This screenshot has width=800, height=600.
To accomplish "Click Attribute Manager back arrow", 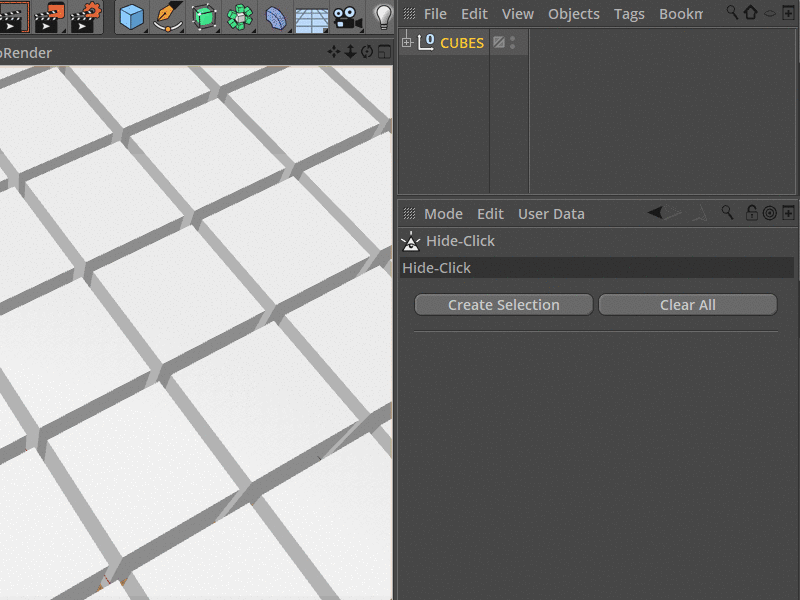I will pos(656,212).
